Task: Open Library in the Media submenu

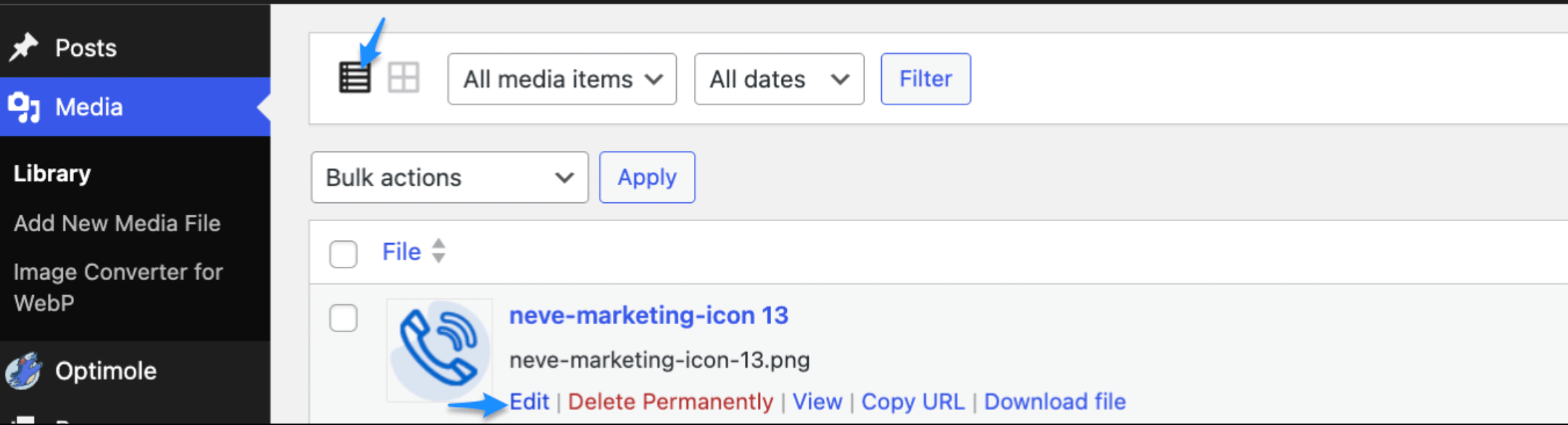Action: pos(52,174)
